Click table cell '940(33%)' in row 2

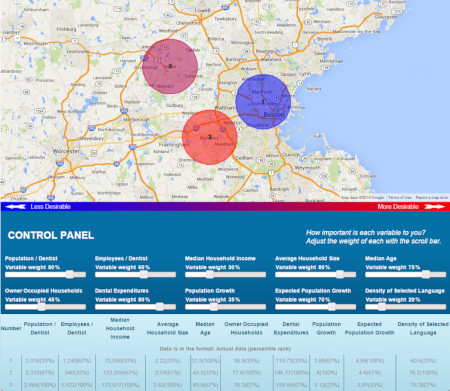point(77,373)
